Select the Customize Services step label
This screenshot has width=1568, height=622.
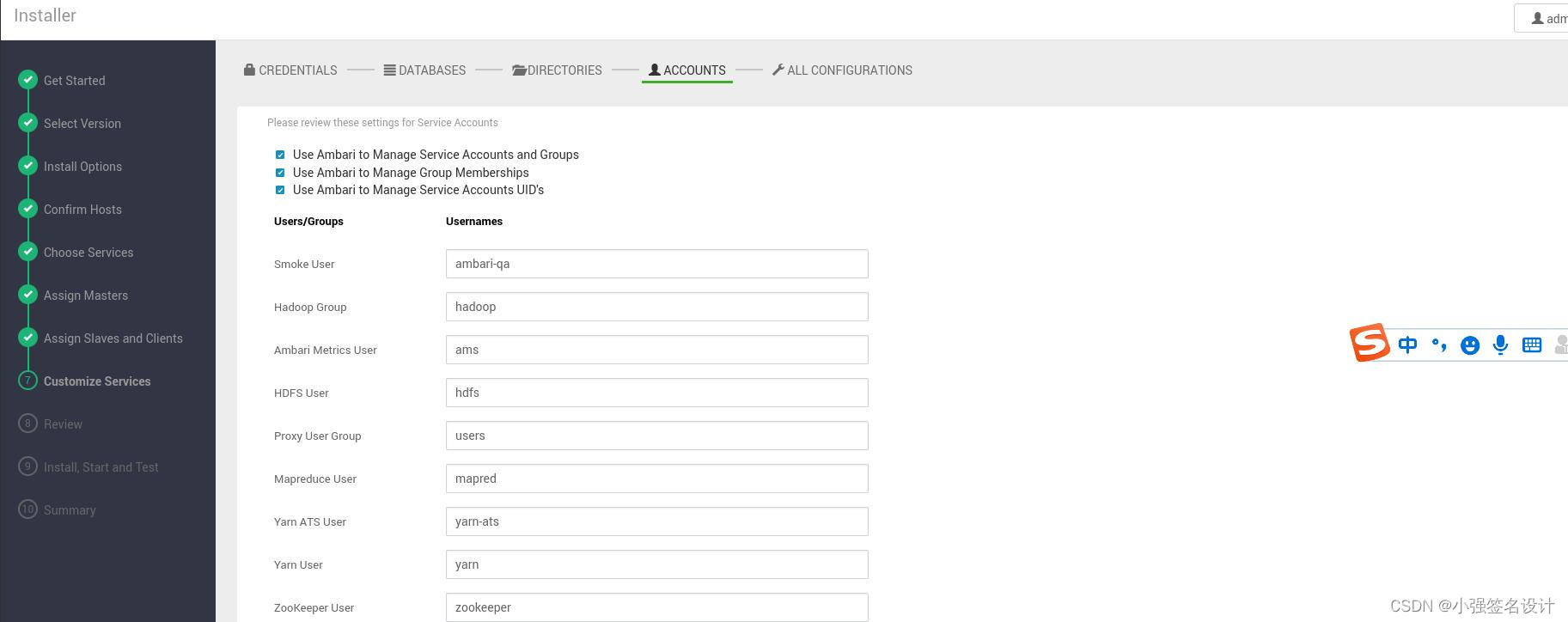coord(97,381)
